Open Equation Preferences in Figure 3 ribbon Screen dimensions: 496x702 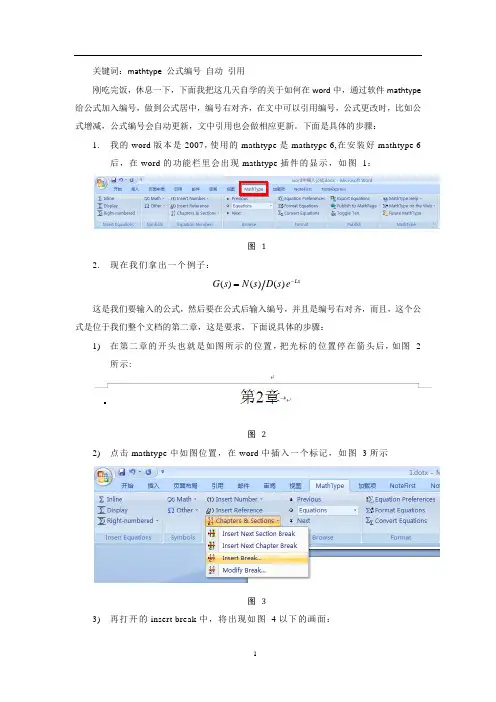400,499
